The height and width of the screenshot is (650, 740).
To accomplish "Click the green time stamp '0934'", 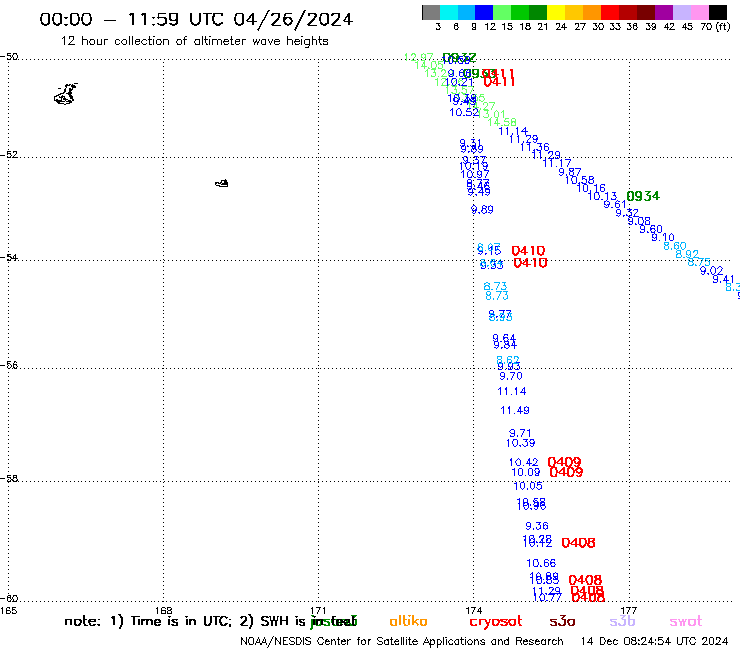I will coord(643,196).
